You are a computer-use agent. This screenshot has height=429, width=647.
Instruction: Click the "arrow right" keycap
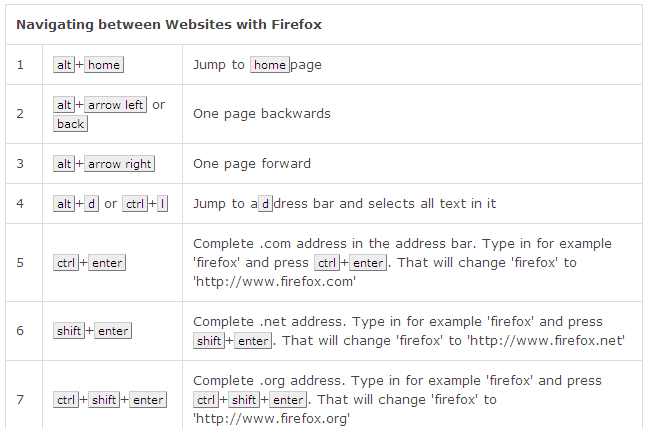click(119, 164)
